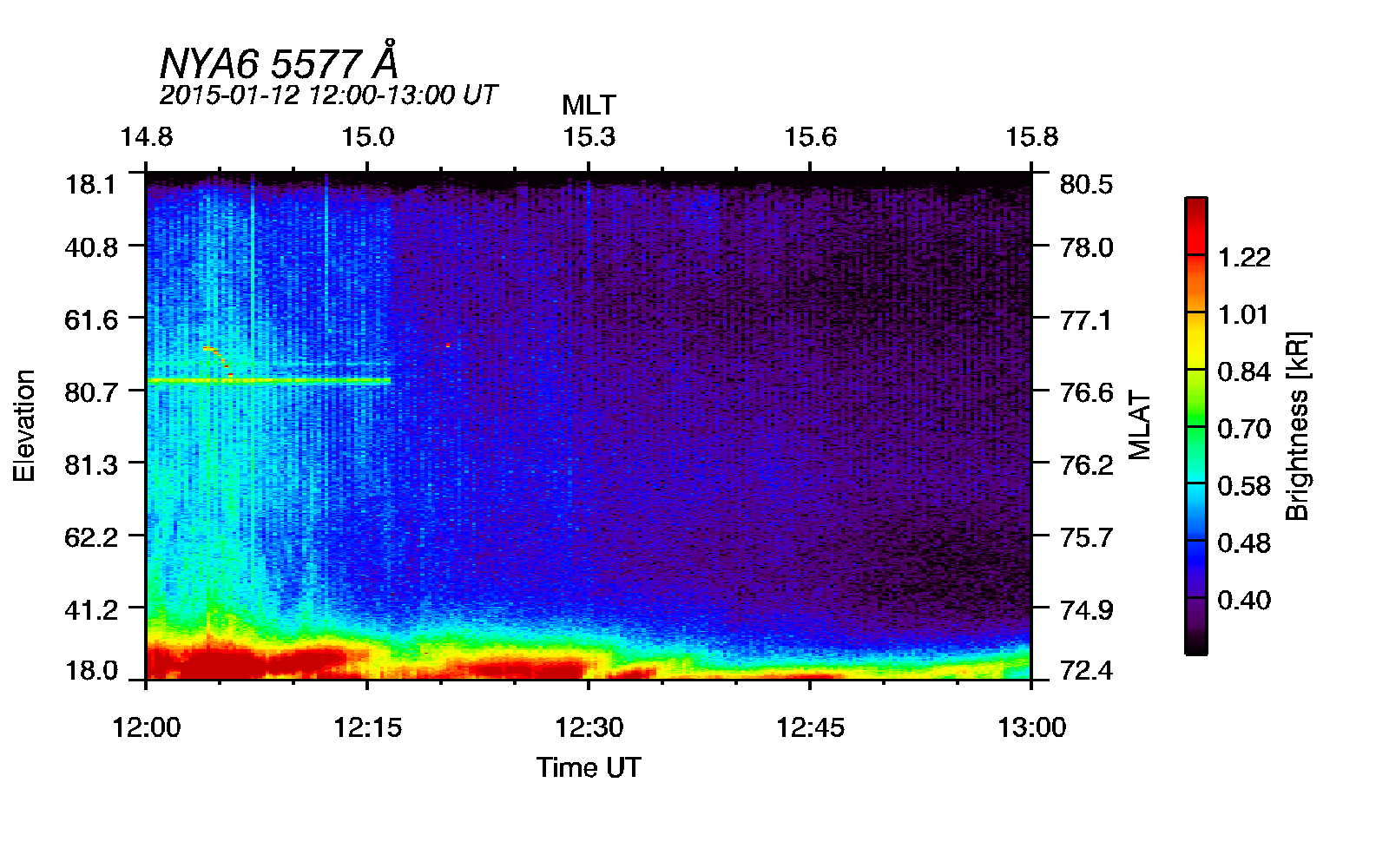Click the 'Elevation' axis label
This screenshot has width=1389, height=868.
point(24,425)
